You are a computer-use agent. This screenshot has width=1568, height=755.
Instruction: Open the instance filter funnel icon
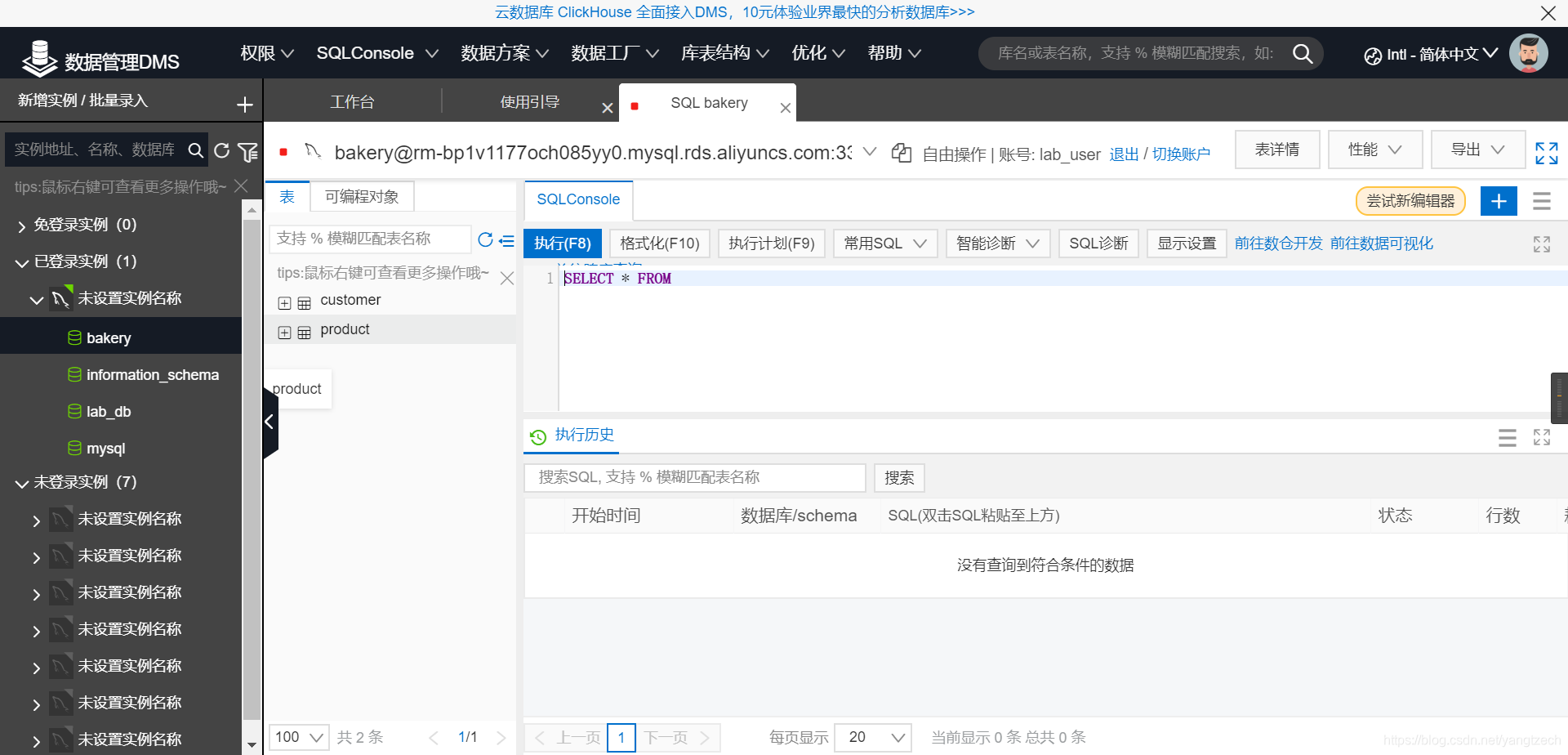[x=247, y=151]
